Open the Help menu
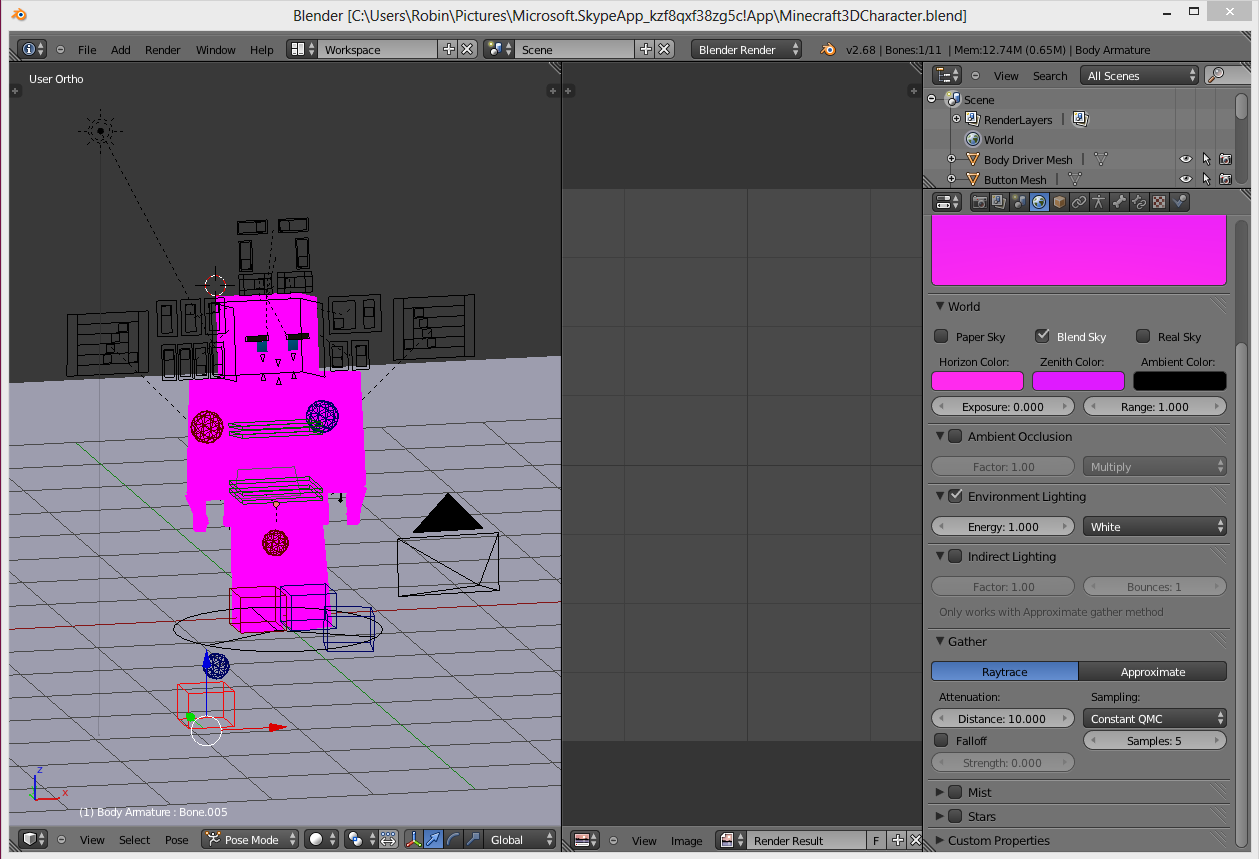1259x859 pixels. 262,50
